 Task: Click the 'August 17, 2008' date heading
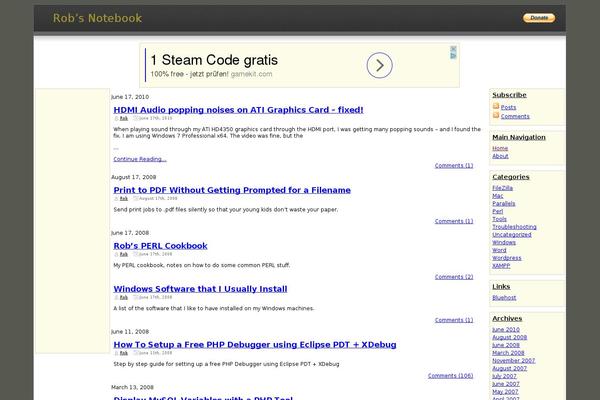tap(134, 177)
